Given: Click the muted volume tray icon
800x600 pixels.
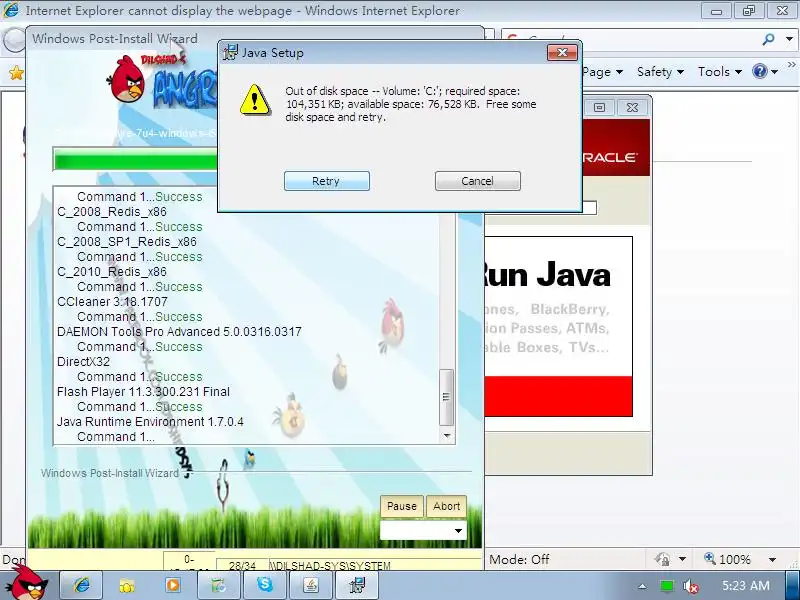Looking at the screenshot, I should [x=690, y=586].
